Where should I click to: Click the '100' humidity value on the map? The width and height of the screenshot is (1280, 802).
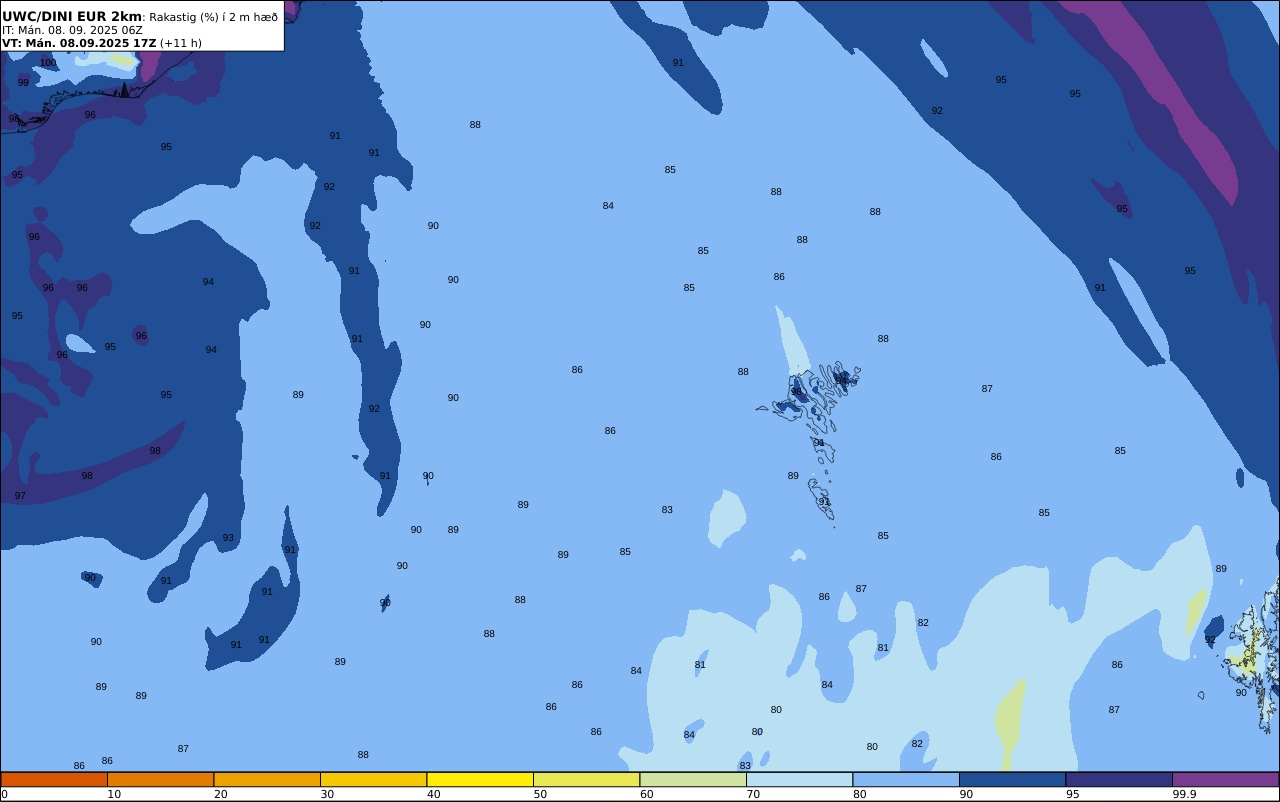(48, 63)
